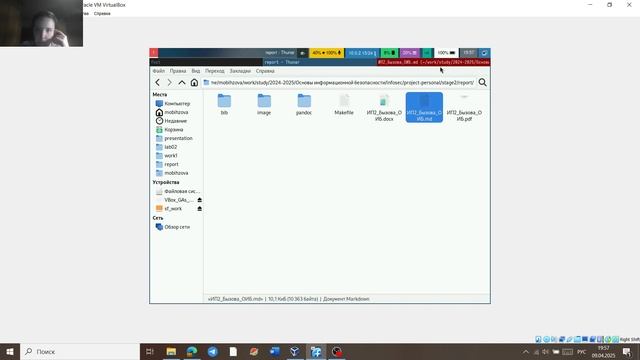
Task: Select the ИП2_Быкова_ОИБ.pdf file
Action: pos(464,108)
